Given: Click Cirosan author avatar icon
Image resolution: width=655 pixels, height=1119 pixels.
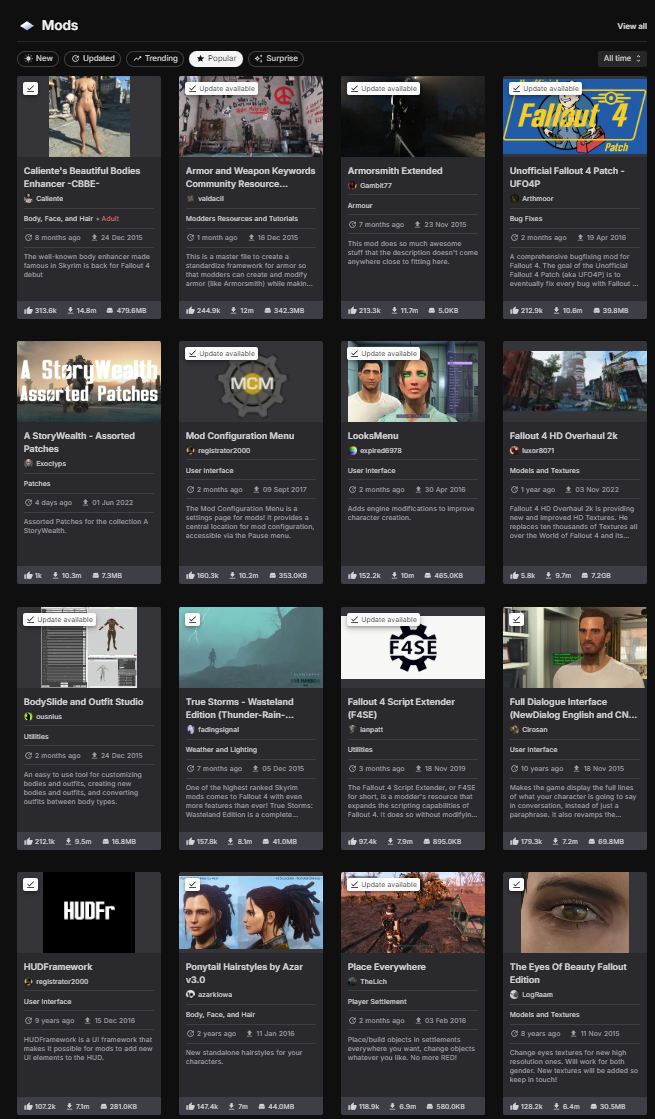Looking at the screenshot, I should pyautogui.click(x=514, y=729).
